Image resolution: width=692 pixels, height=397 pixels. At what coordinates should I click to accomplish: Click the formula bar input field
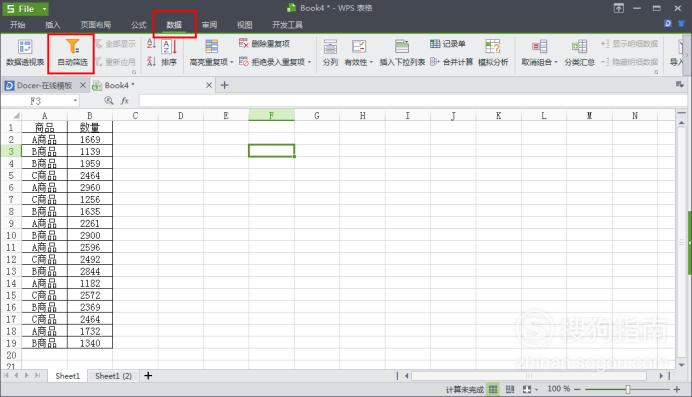(x=413, y=101)
